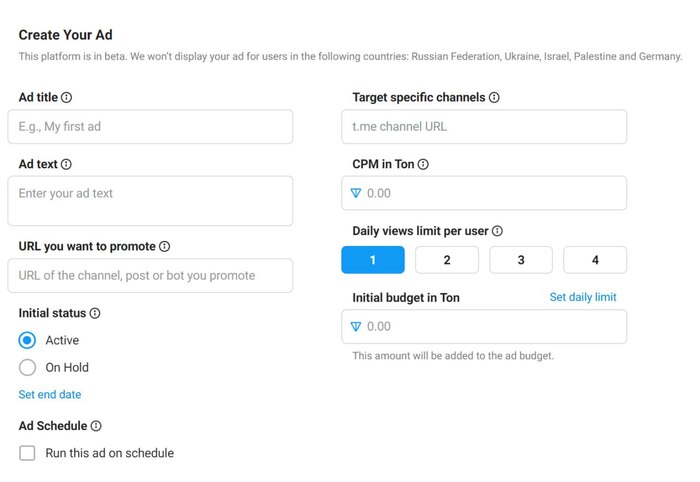Open the URL you want to promote info icon
Viewport: 700px width, 482px height.
(165, 247)
